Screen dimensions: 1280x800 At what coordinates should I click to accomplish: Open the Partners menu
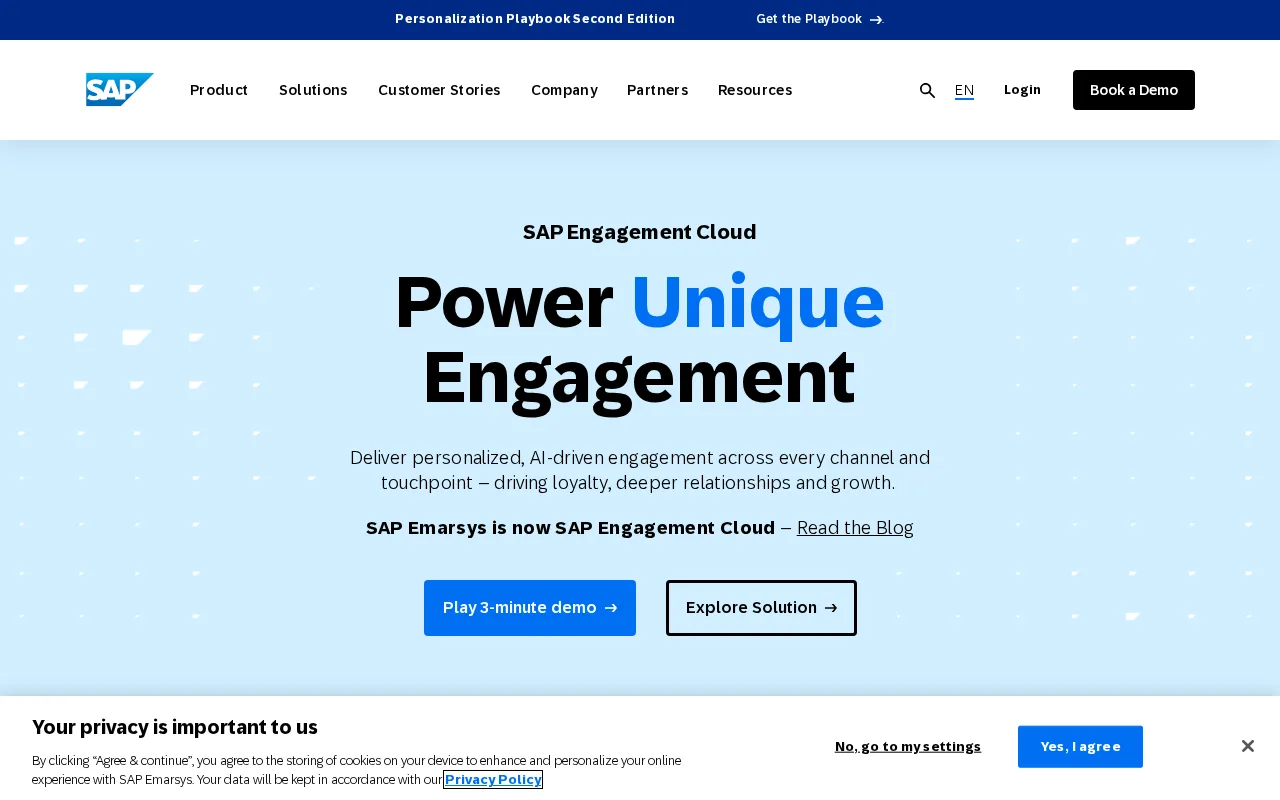point(657,90)
